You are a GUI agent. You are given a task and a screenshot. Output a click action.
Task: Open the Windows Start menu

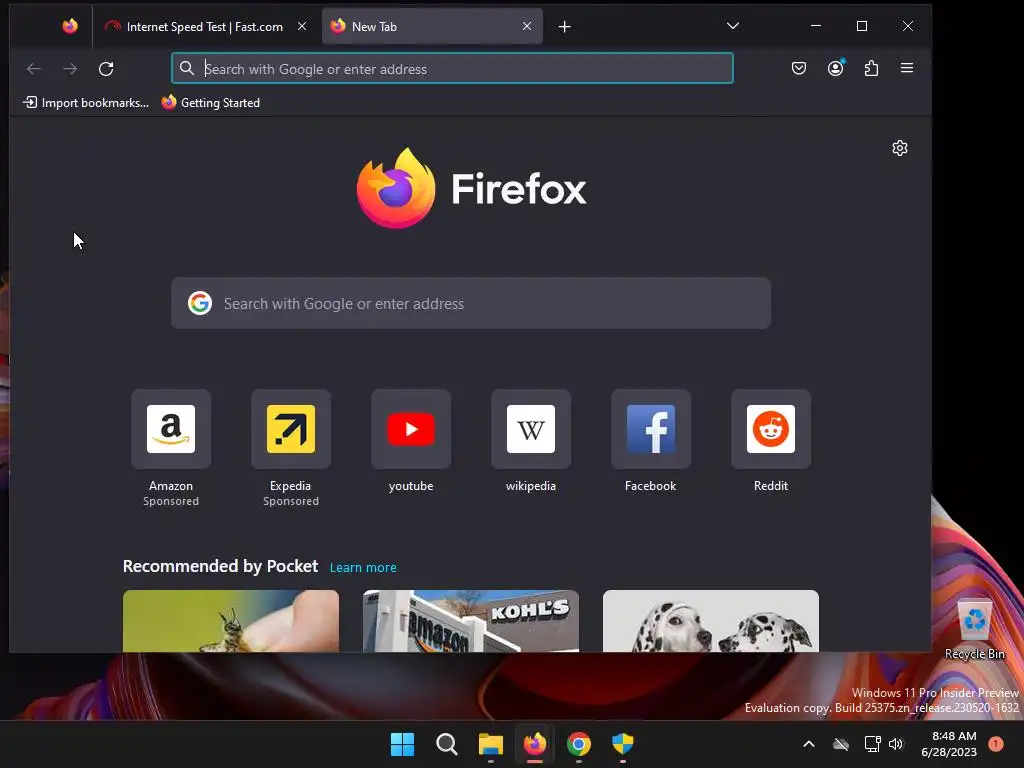tap(402, 744)
